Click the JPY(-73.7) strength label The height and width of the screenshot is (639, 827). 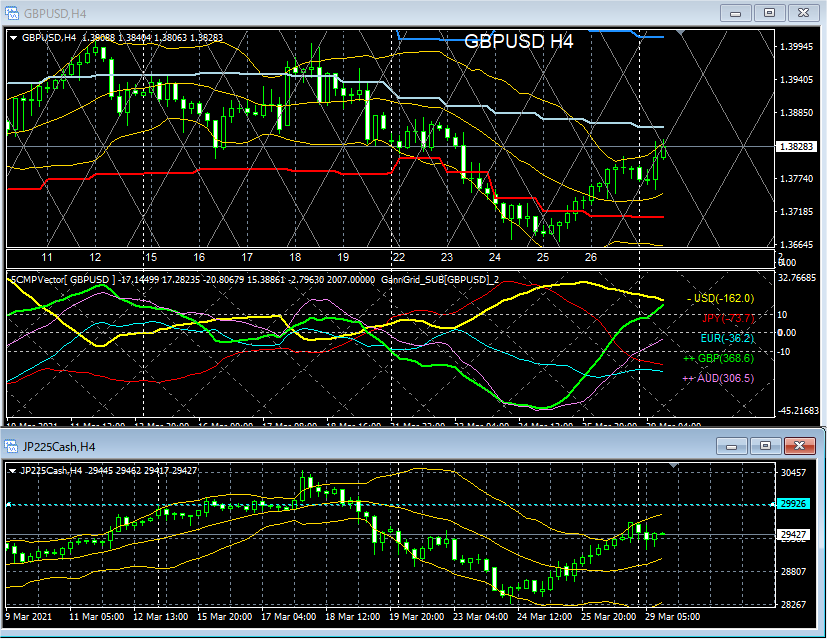pyautogui.click(x=728, y=318)
